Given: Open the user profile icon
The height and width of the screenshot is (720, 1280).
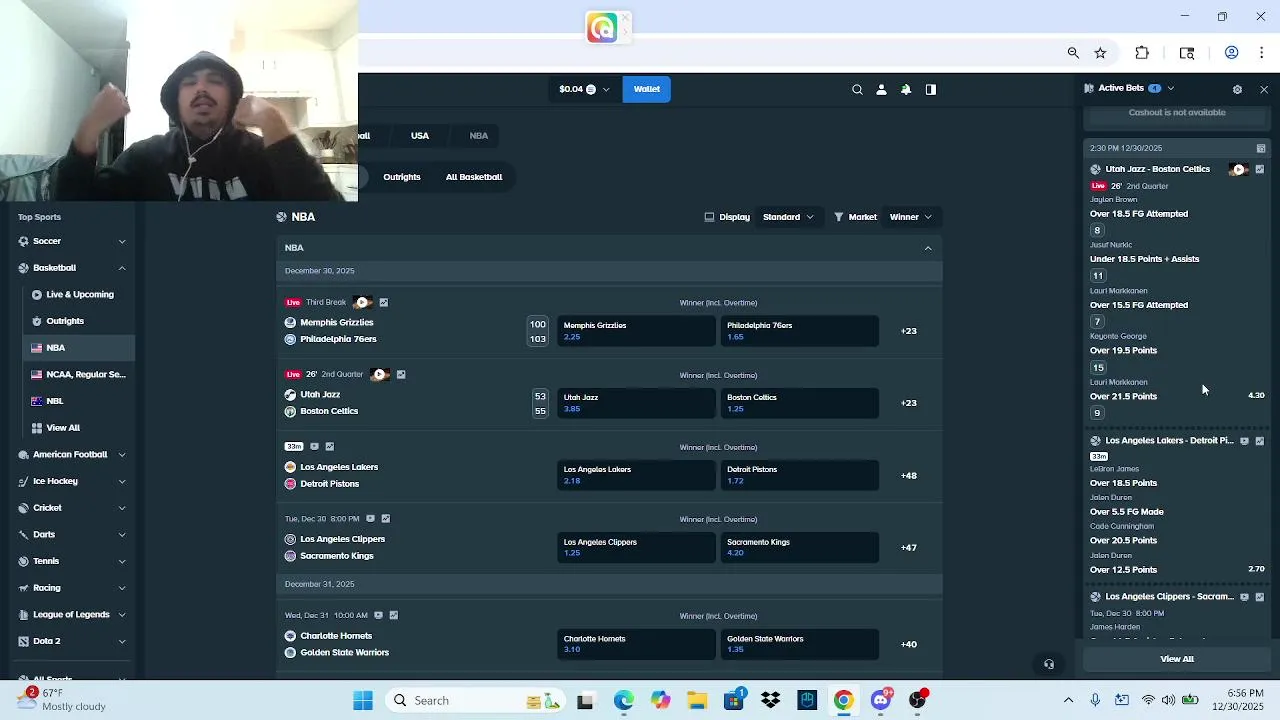Looking at the screenshot, I should click(881, 89).
